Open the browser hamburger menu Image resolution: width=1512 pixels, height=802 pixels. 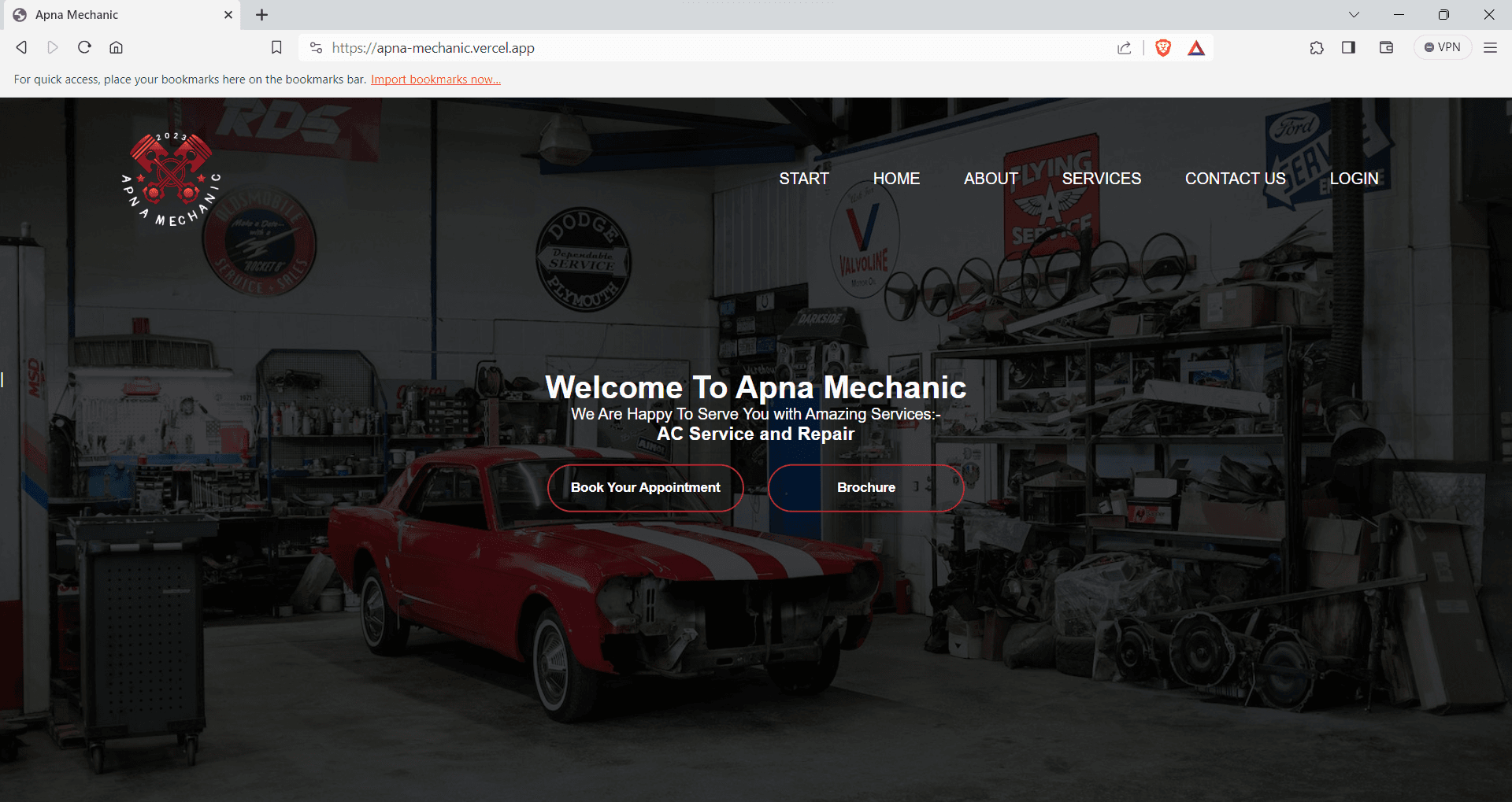1490,47
